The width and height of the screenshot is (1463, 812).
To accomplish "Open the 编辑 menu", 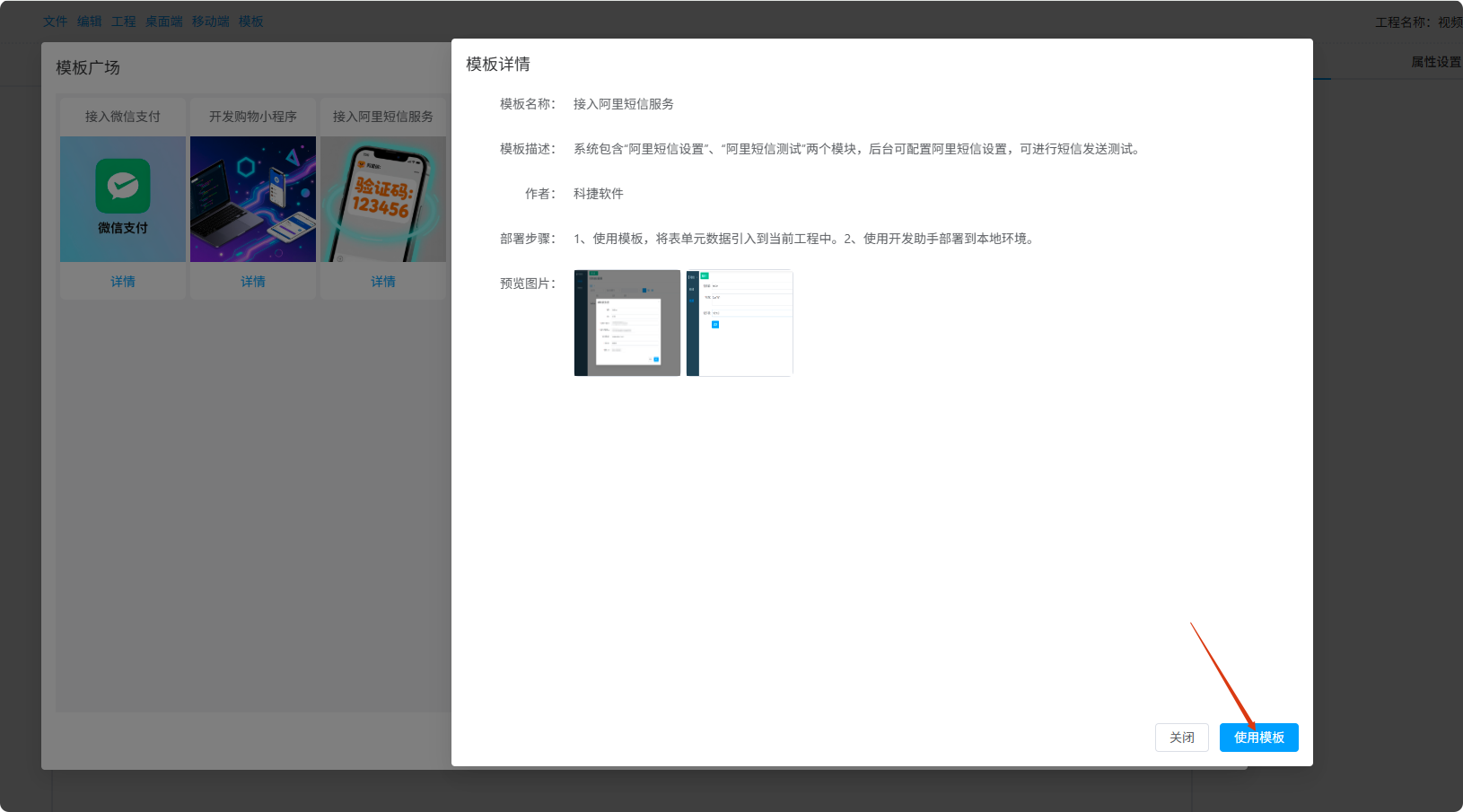I will [90, 22].
